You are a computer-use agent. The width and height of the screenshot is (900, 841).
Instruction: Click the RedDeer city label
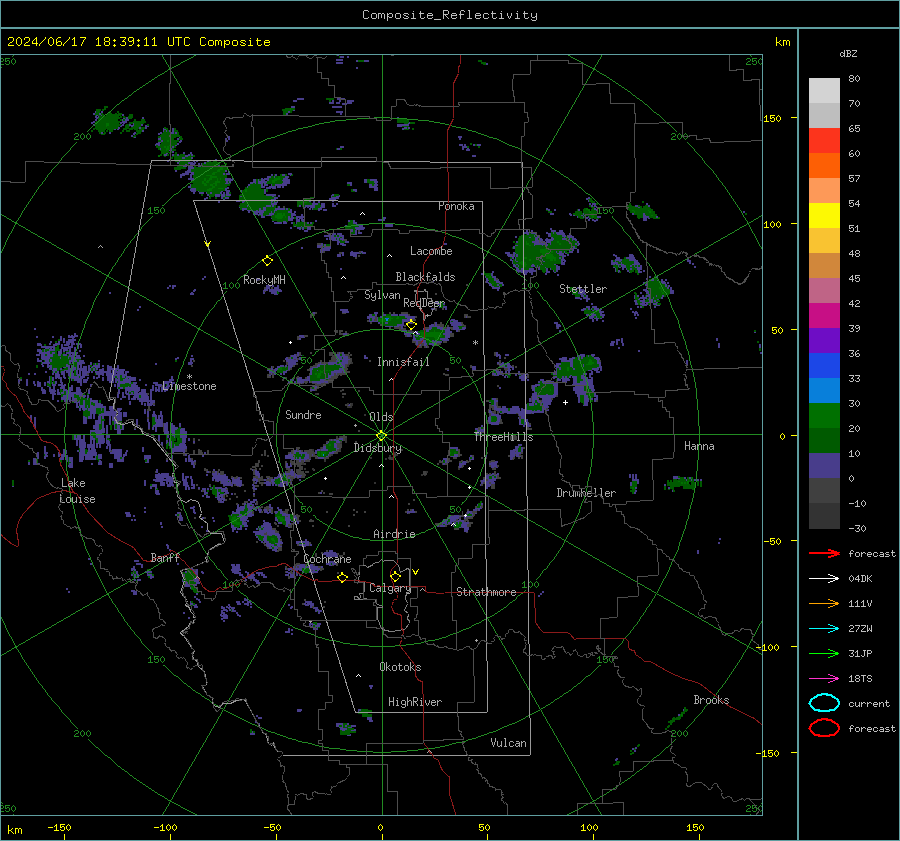pos(424,303)
